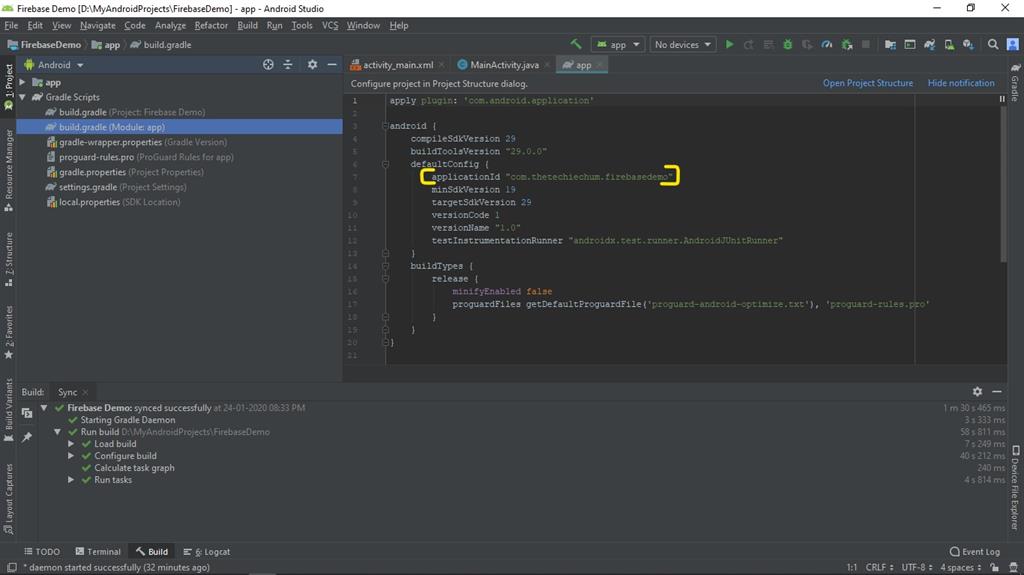This screenshot has height=575, width=1024.
Task: Toggle 1: Project tool window
Action: click(x=8, y=86)
